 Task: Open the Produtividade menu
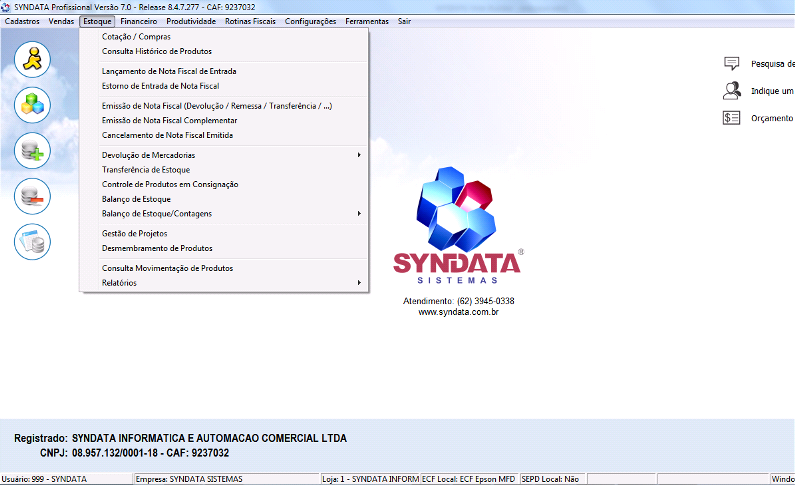pyautogui.click(x=191, y=21)
